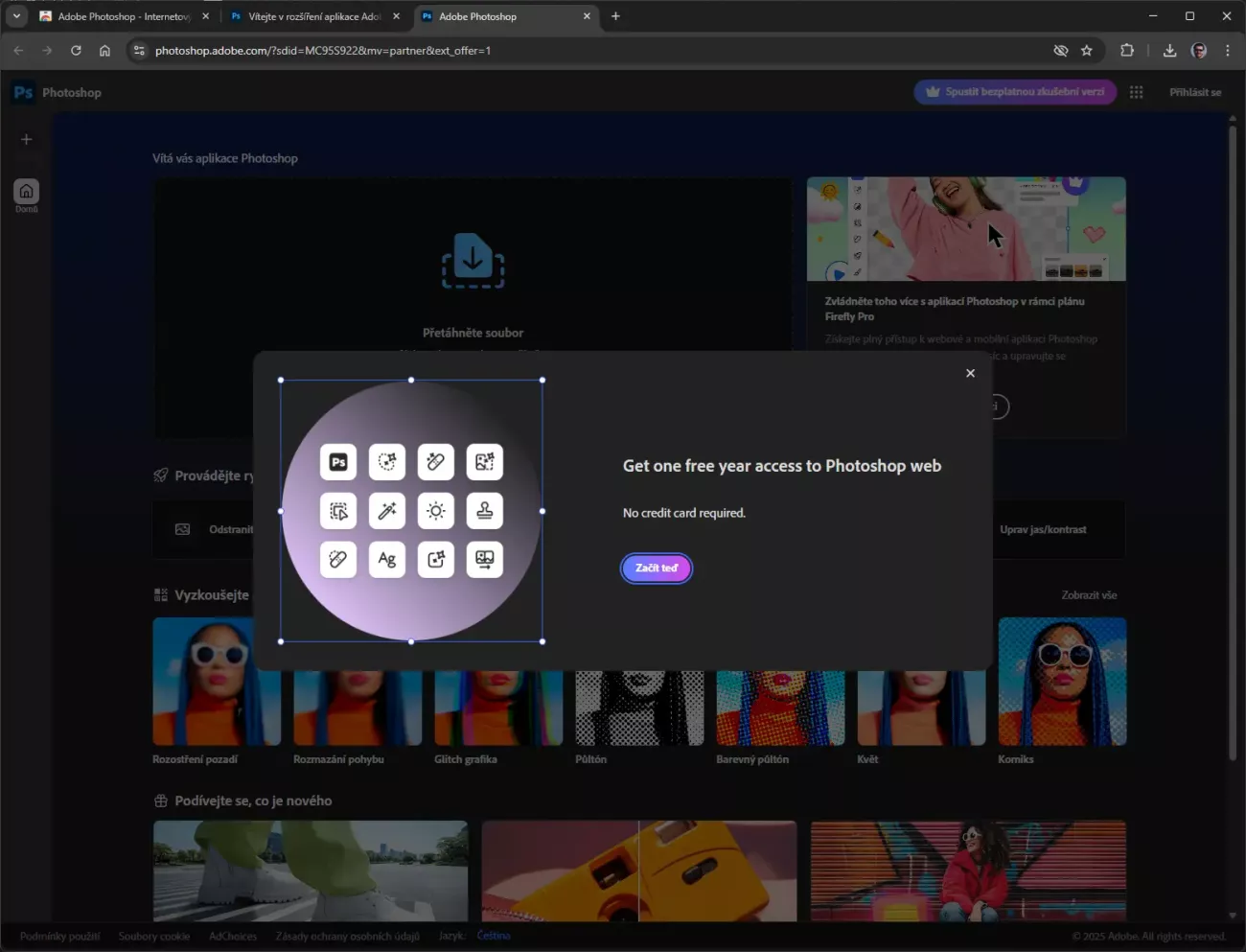Open the apps grid icon in header
The height and width of the screenshot is (952, 1246).
coord(1136,92)
